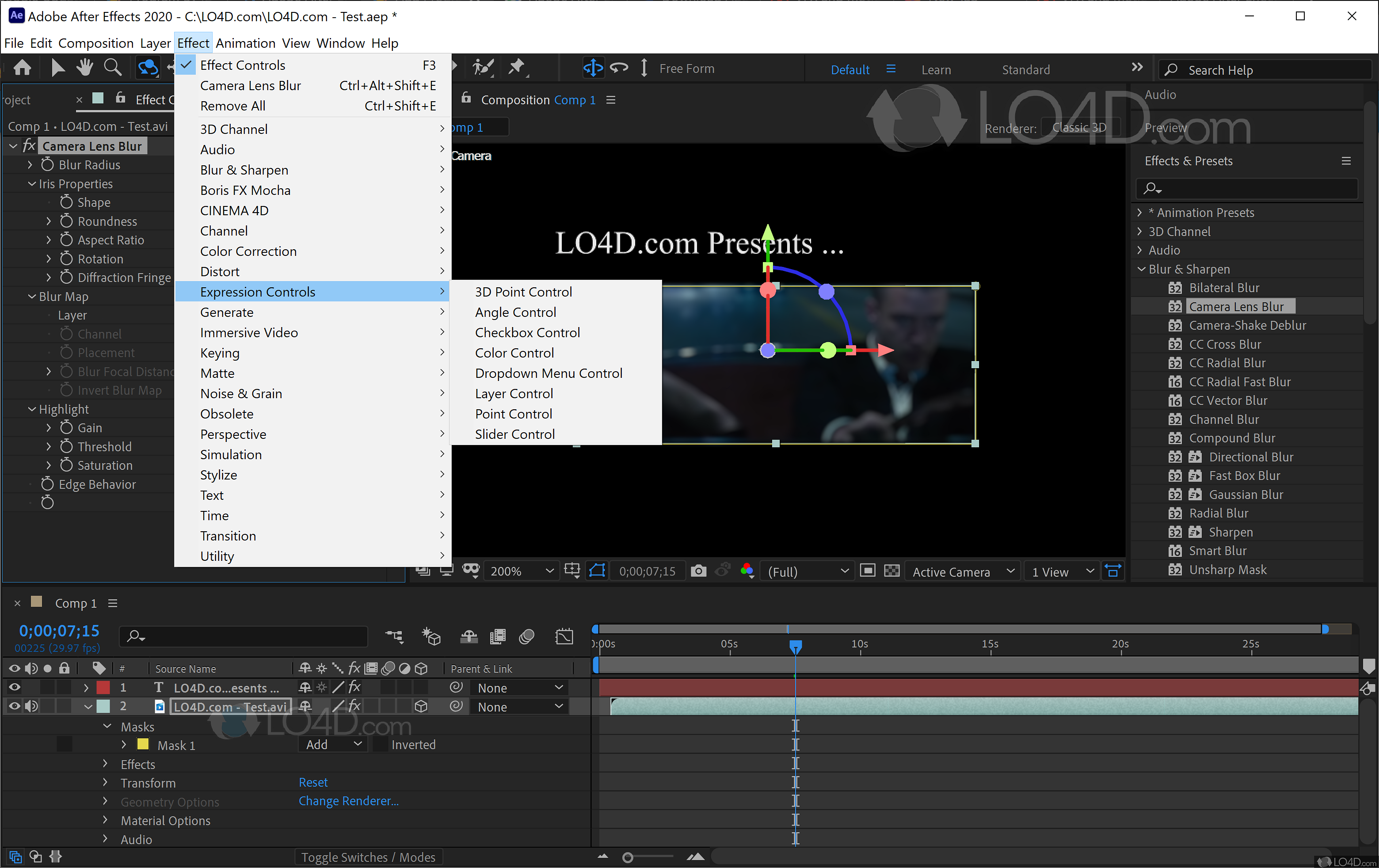Screen dimensions: 1379x868
Task: Select the Puppet Pin tool
Action: tap(518, 68)
